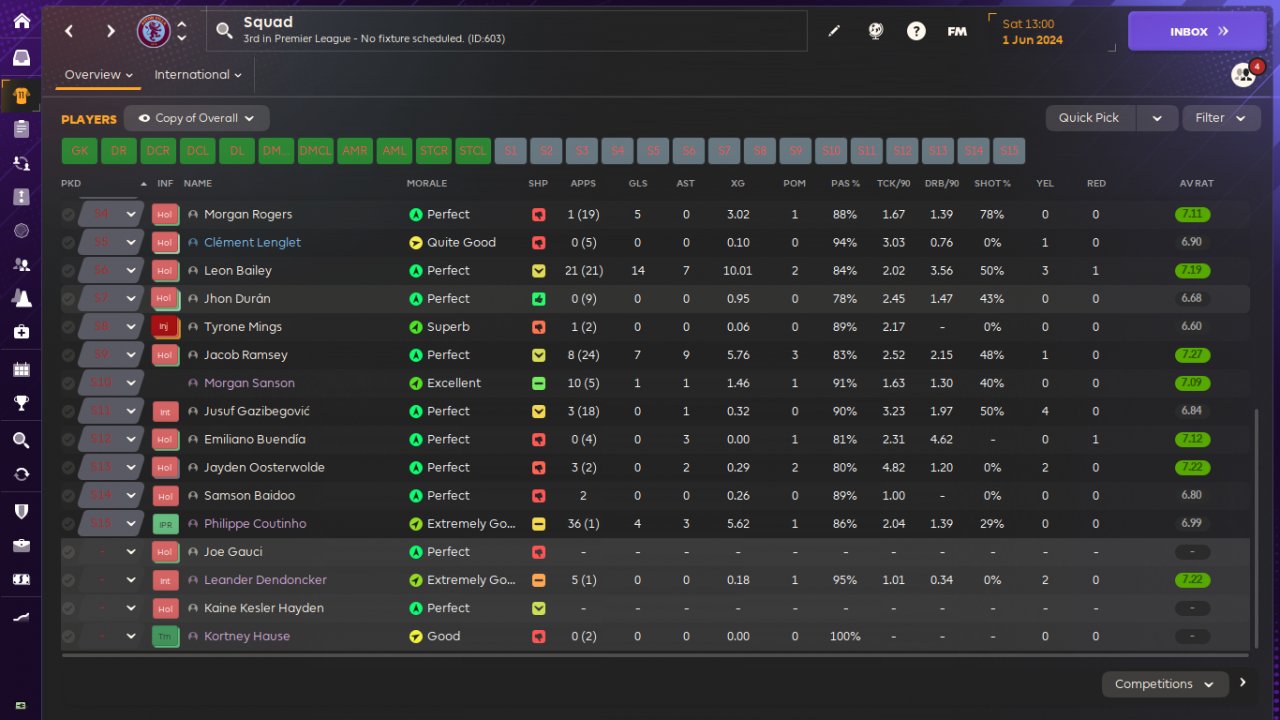Tick the selection circle for Jacob Ramsey
Image resolution: width=1280 pixels, height=720 pixels.
tap(68, 355)
